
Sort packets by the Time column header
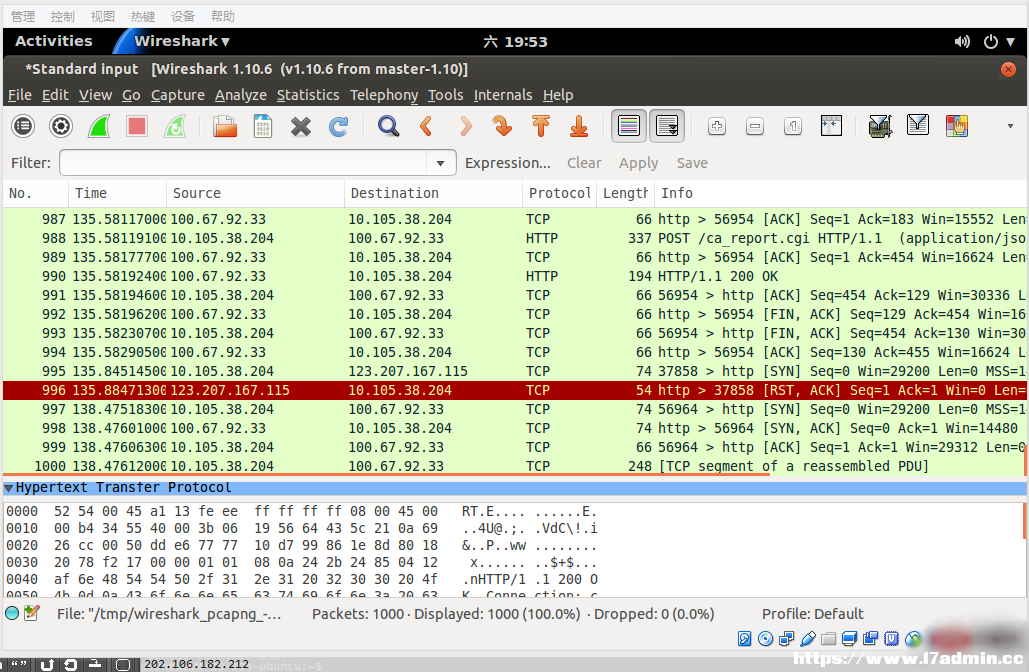pos(117,193)
